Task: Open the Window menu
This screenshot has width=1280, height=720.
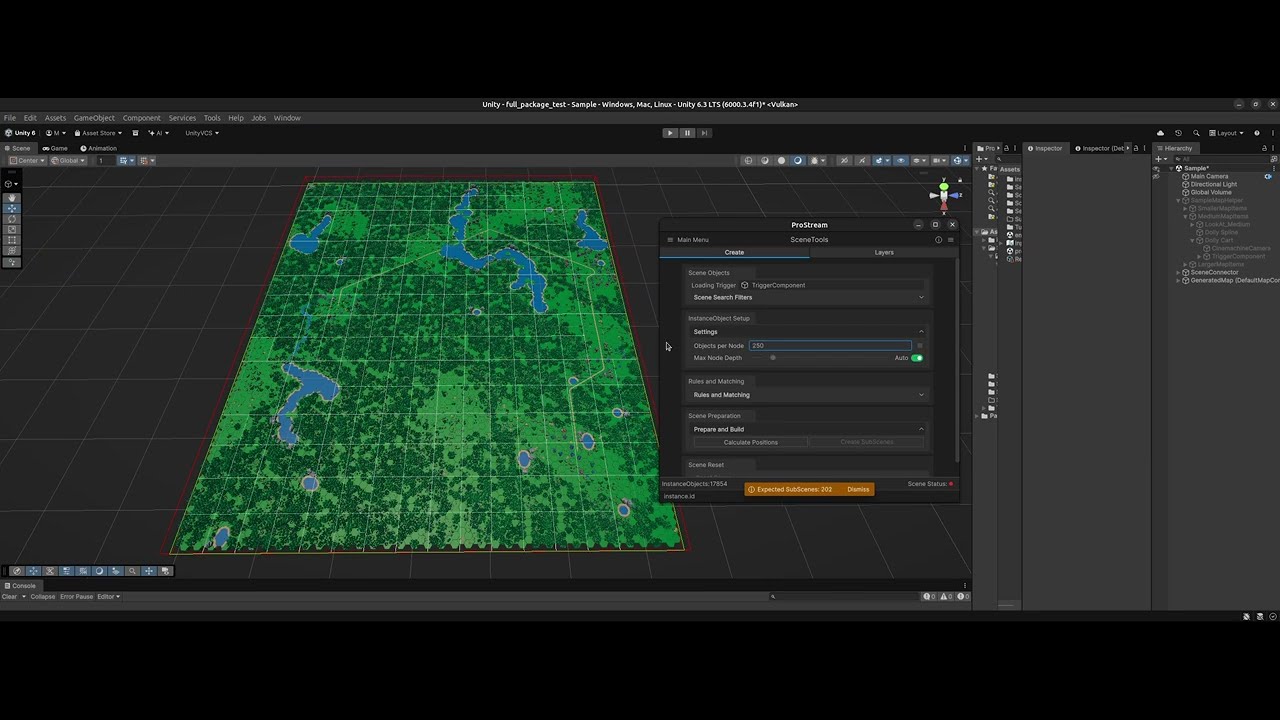Action: (x=287, y=118)
